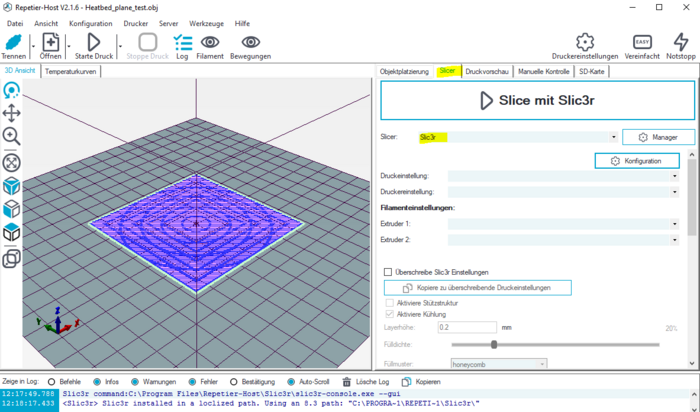The image size is (700, 412).
Task: Toggle the Auto-Scroll log option
Action: (x=291, y=382)
